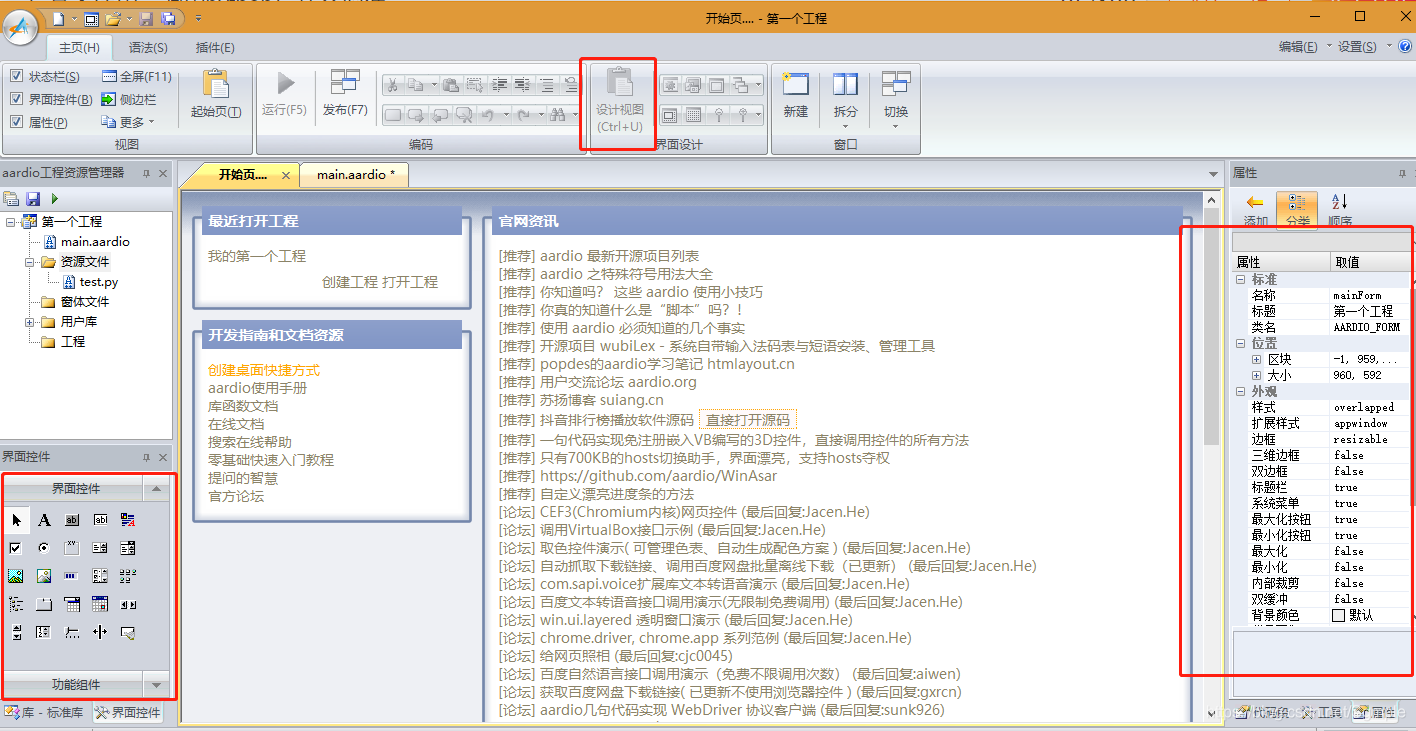The height and width of the screenshot is (731, 1416).
Task: Click the green run arrow in resource manager
Action: 55,199
